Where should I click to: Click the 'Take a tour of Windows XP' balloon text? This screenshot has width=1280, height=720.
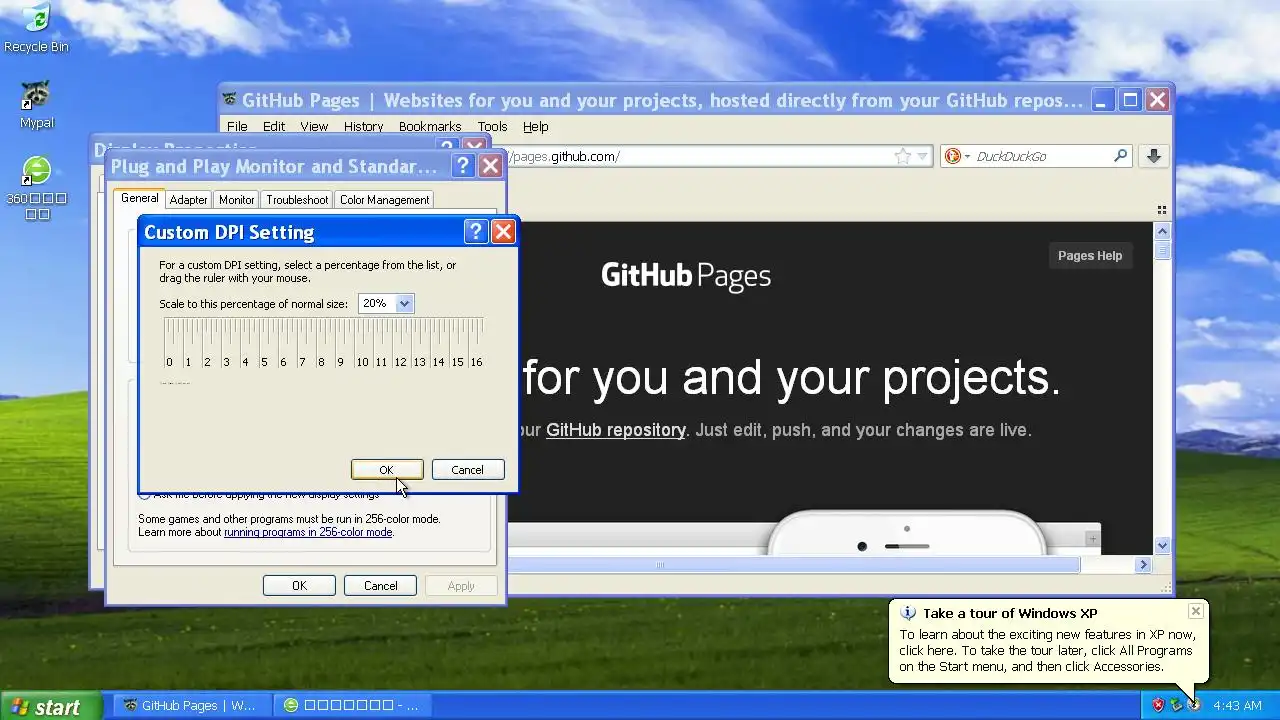click(x=1010, y=613)
